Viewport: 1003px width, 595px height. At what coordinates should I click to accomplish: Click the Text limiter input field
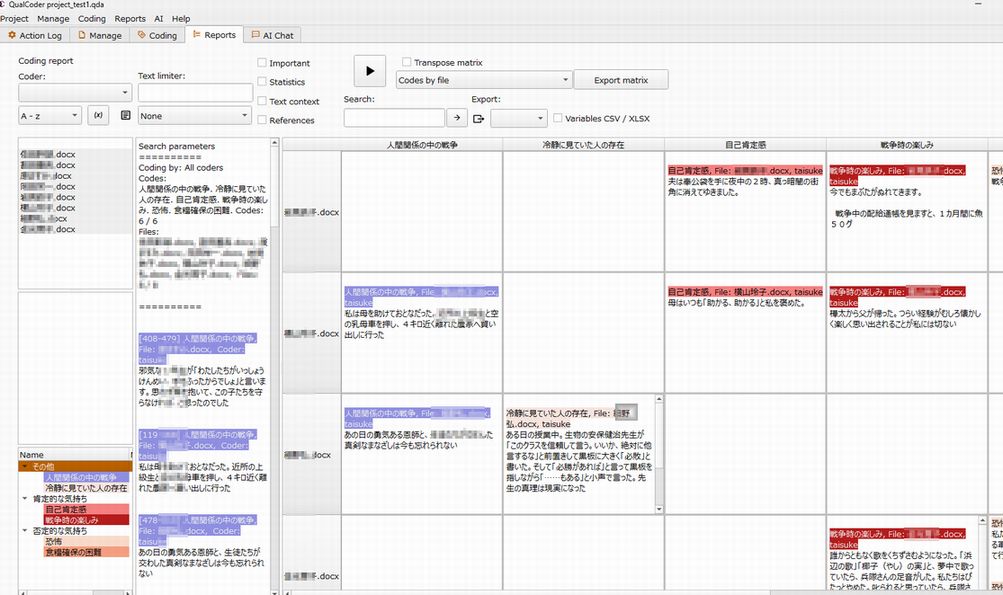pyautogui.click(x=195, y=93)
